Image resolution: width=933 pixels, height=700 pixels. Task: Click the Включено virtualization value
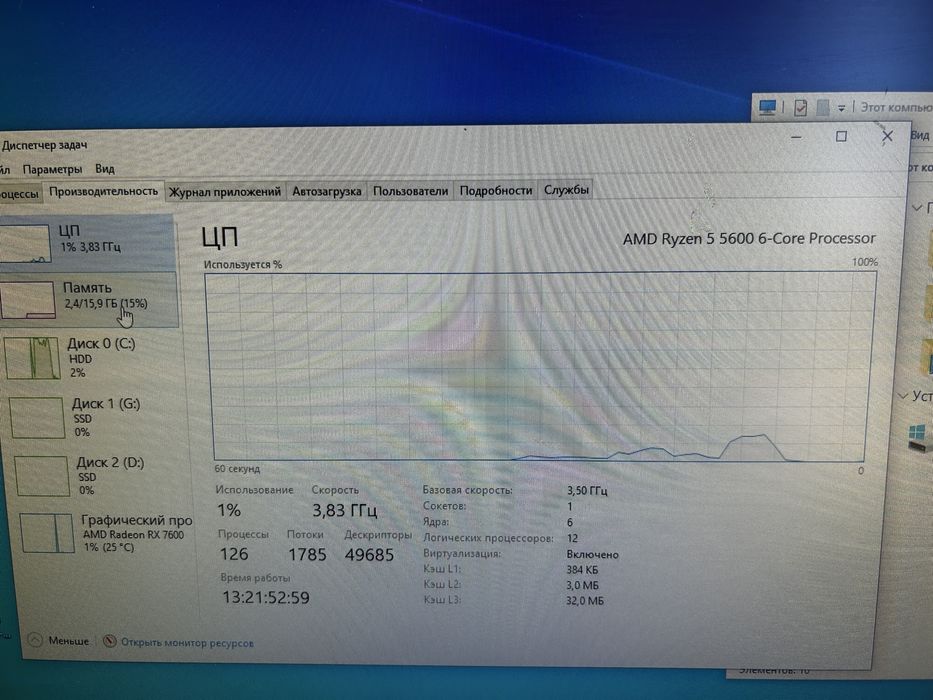pyautogui.click(x=592, y=555)
